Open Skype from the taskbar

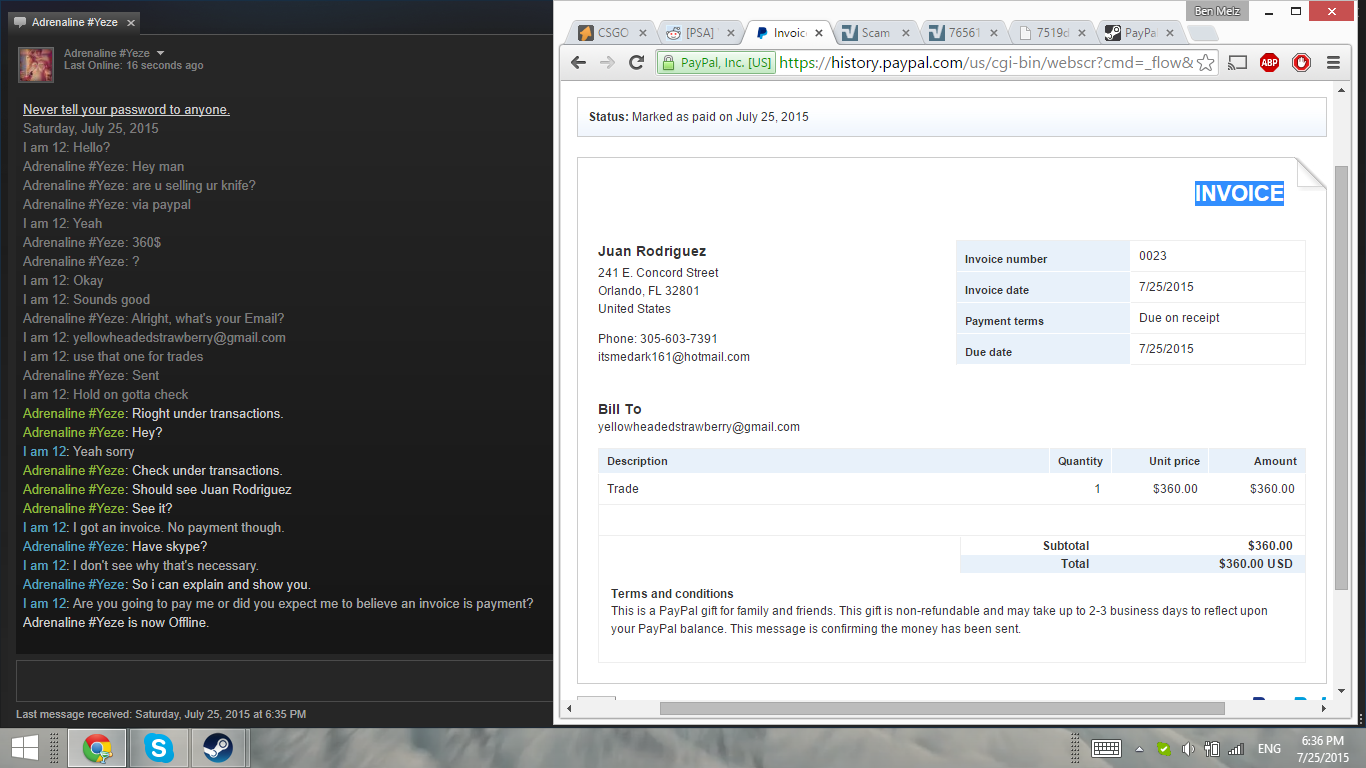158,747
